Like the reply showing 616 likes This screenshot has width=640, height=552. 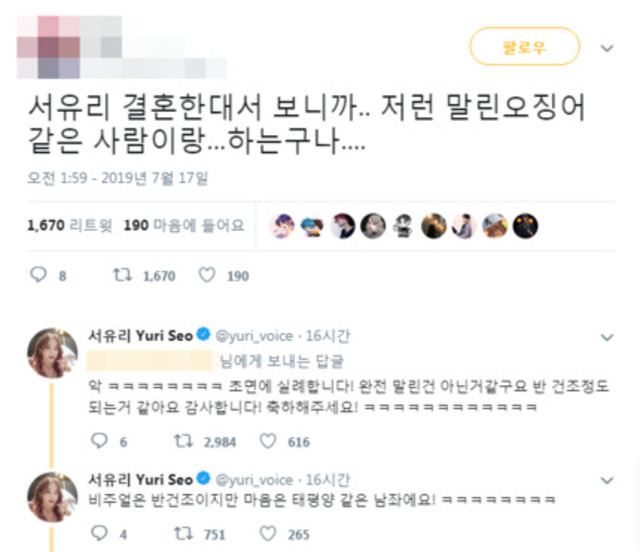pos(268,441)
